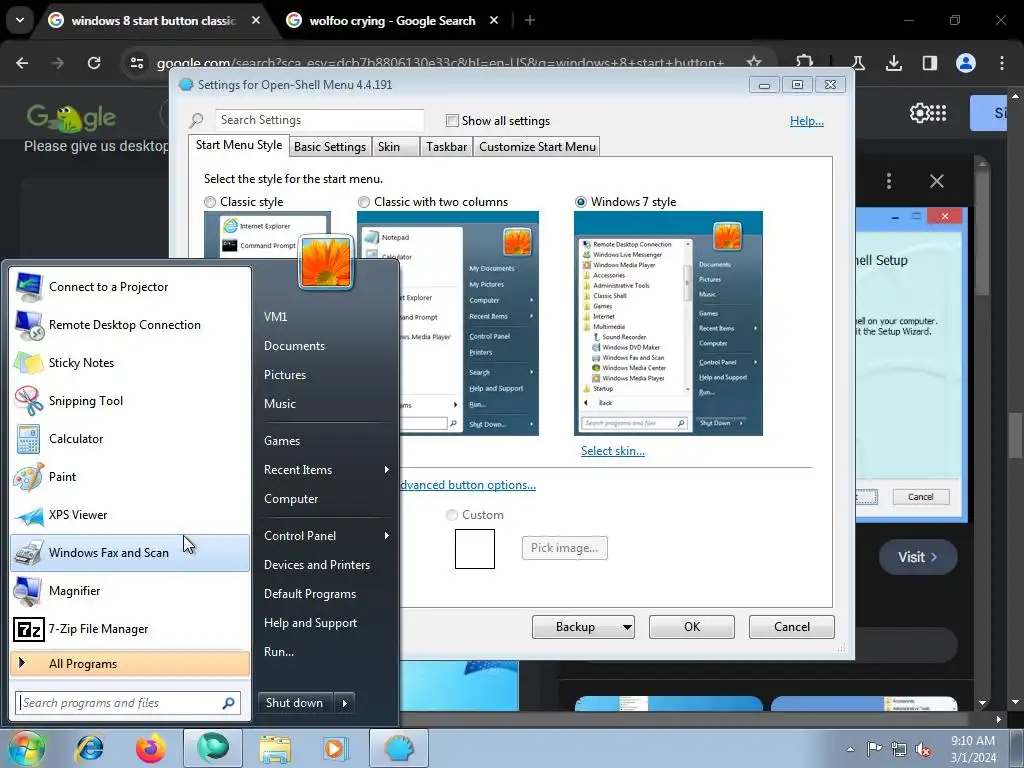Enable Show all settings checkbox
This screenshot has height=768, width=1024.
(x=452, y=121)
